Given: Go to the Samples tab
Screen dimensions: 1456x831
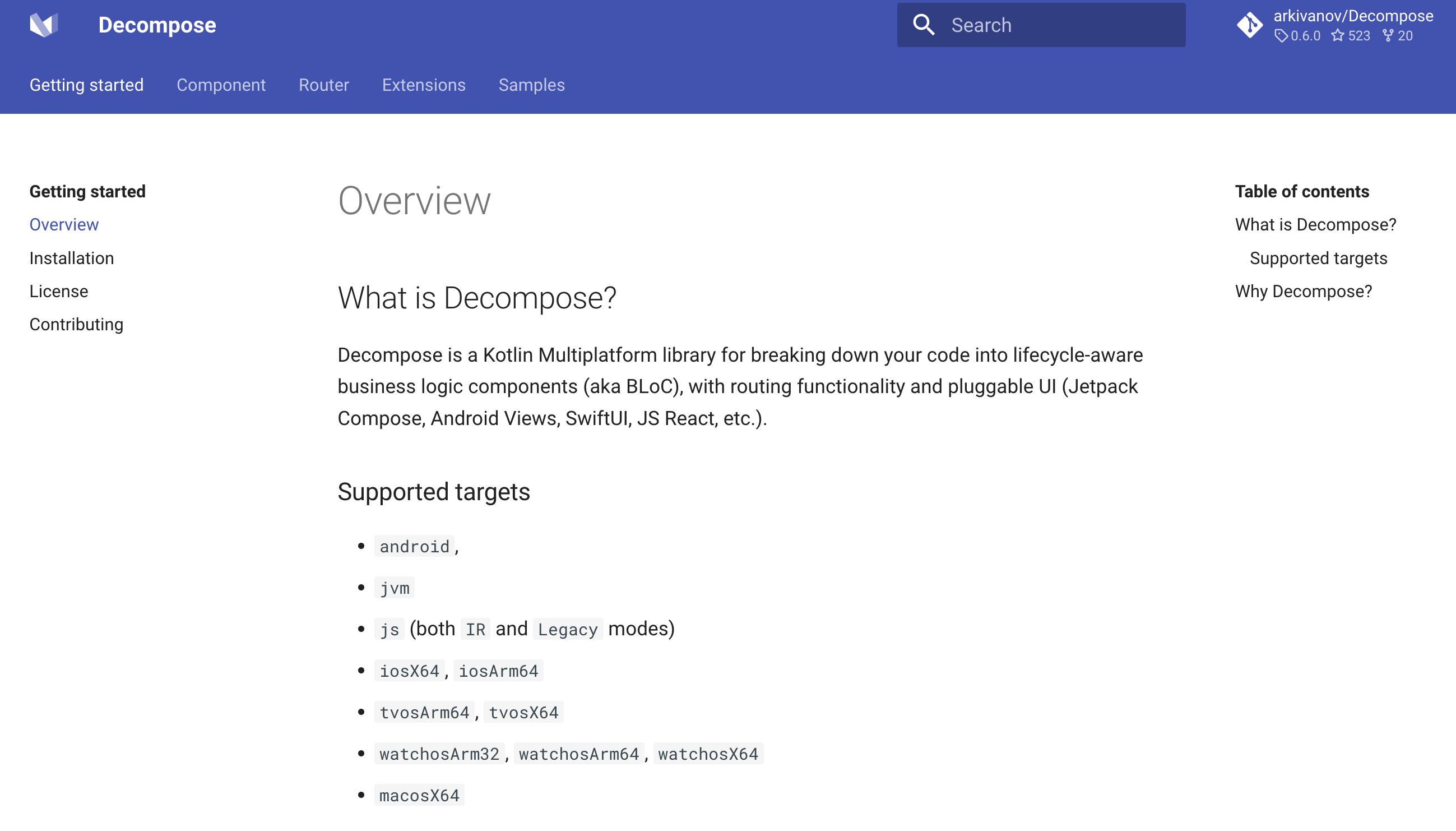Looking at the screenshot, I should pyautogui.click(x=531, y=85).
